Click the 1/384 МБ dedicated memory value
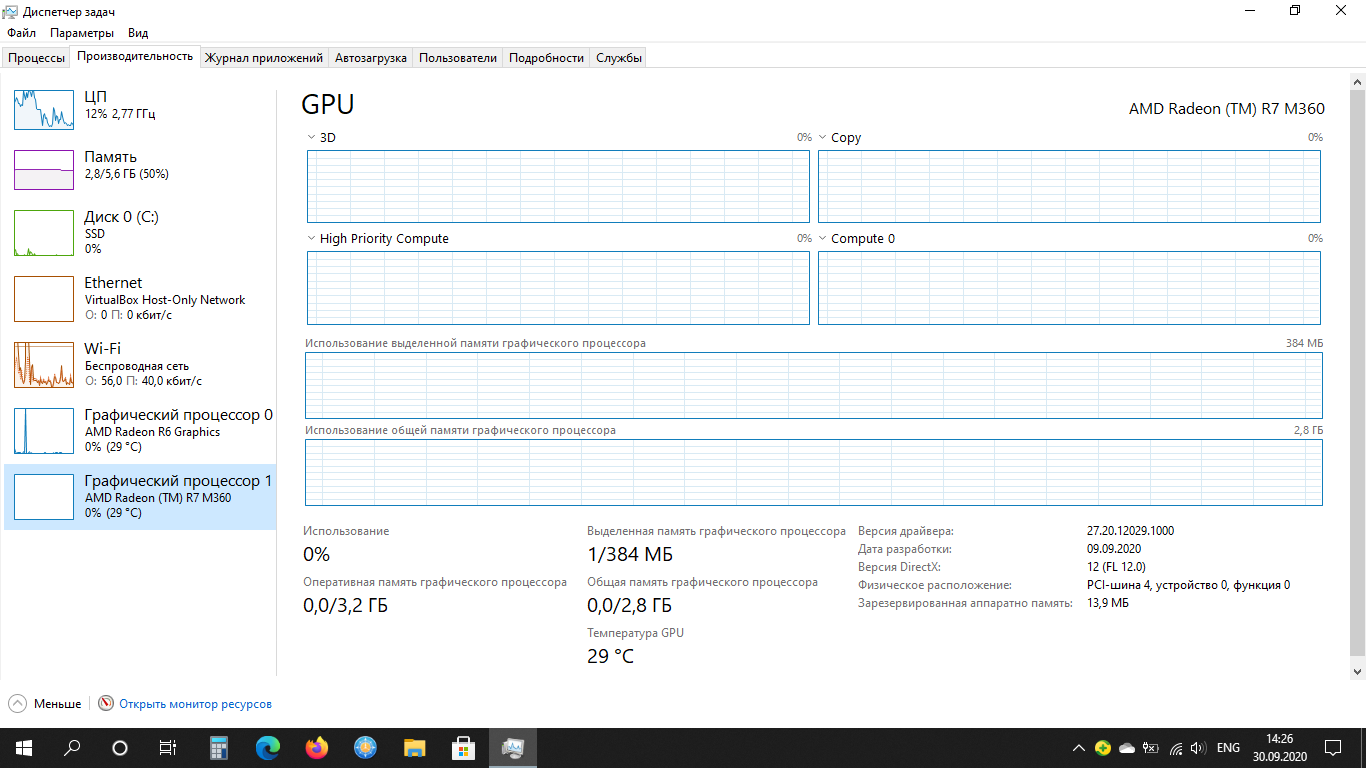Image resolution: width=1366 pixels, height=768 pixels. [x=630, y=554]
